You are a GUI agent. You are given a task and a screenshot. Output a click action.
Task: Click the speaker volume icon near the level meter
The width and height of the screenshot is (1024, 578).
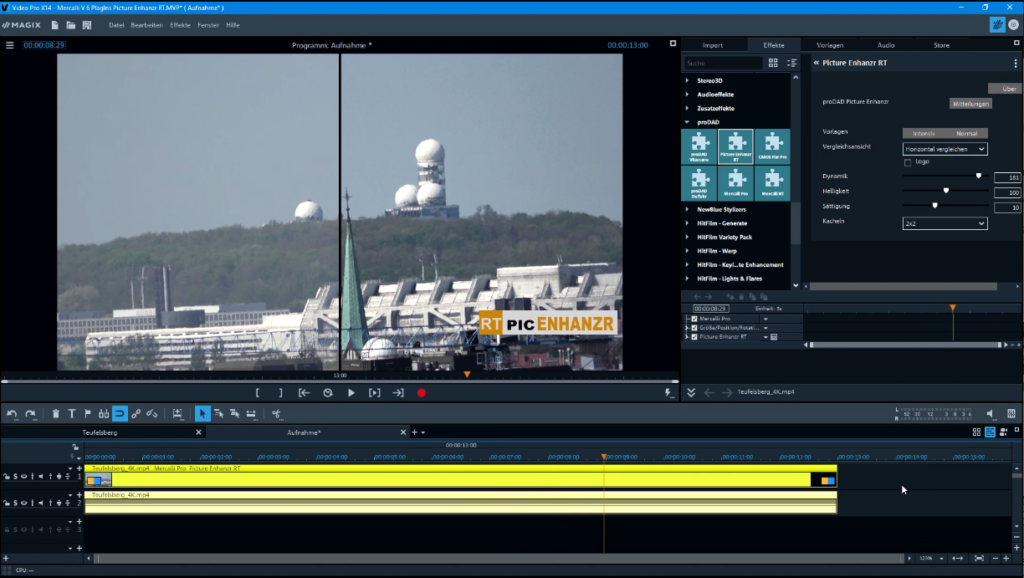[990, 413]
